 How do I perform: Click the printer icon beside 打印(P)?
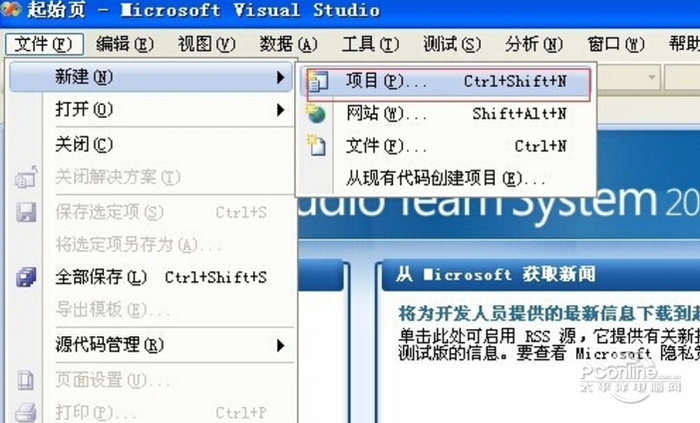(x=26, y=413)
